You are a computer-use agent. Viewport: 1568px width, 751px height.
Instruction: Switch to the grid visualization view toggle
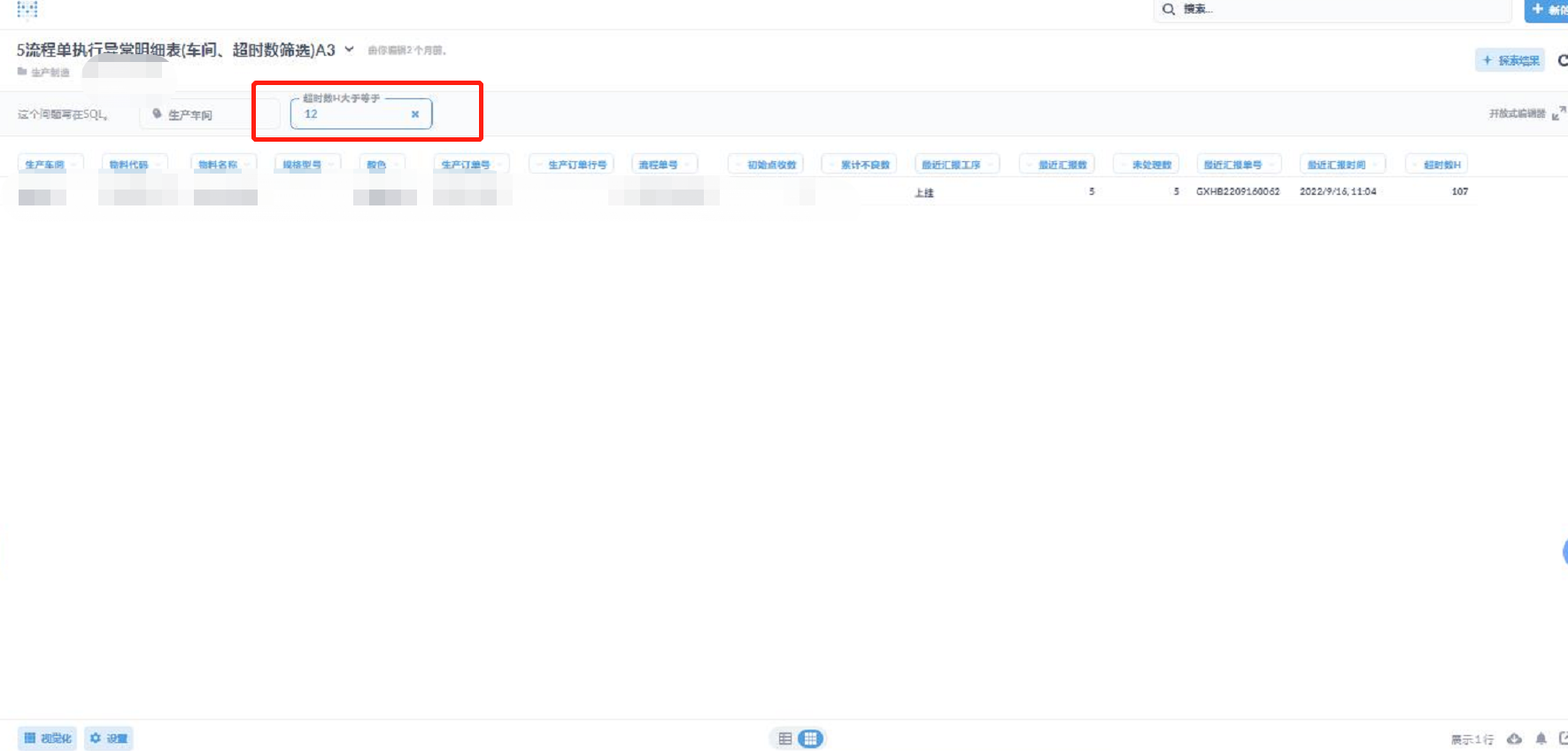click(x=810, y=739)
